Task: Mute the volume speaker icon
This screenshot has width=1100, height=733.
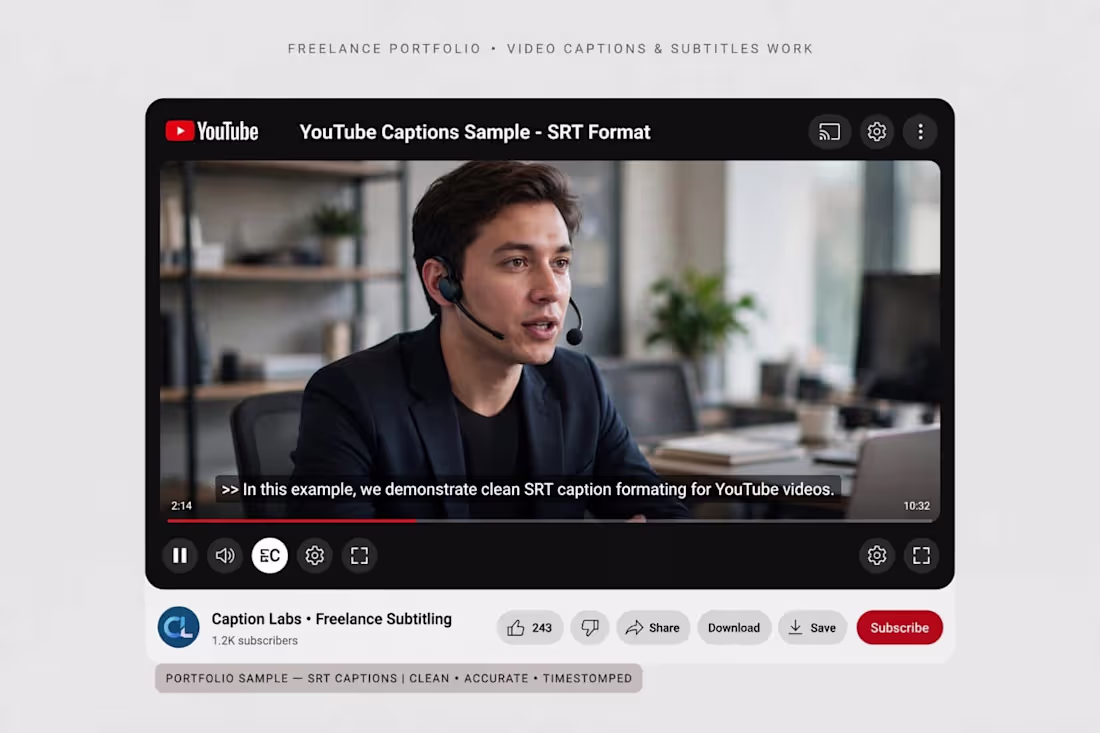Action: 225,556
